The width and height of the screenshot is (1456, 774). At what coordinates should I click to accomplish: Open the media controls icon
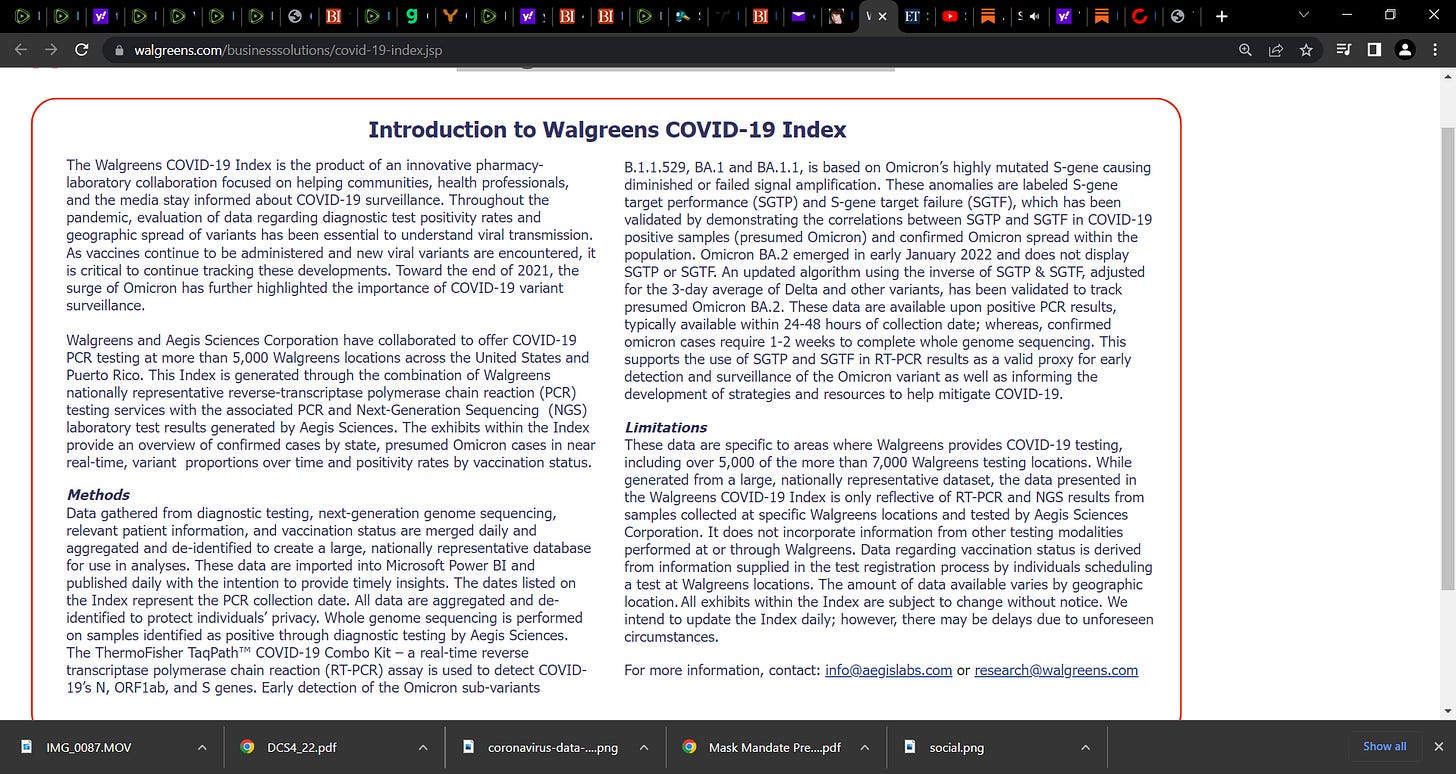[x=1344, y=50]
